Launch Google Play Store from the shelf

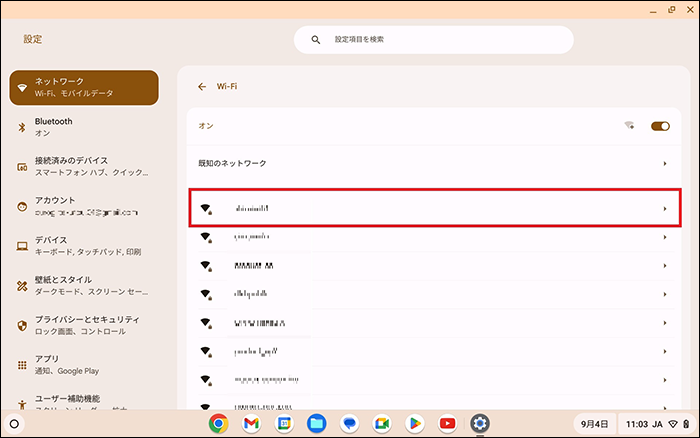[414, 423]
